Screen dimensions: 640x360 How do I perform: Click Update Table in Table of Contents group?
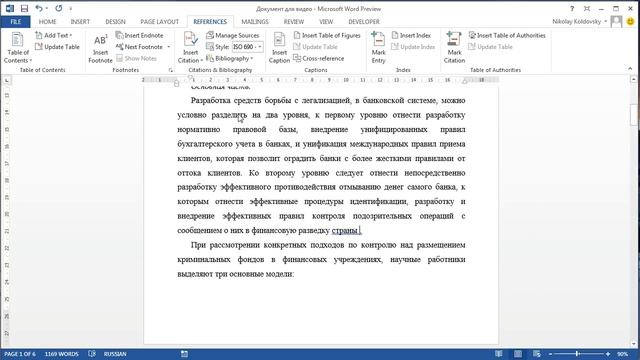pos(57,47)
